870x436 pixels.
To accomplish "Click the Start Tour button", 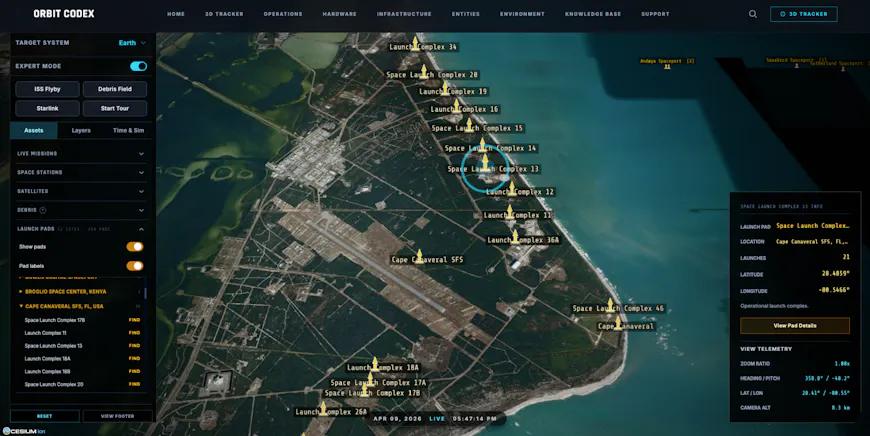I will [115, 108].
